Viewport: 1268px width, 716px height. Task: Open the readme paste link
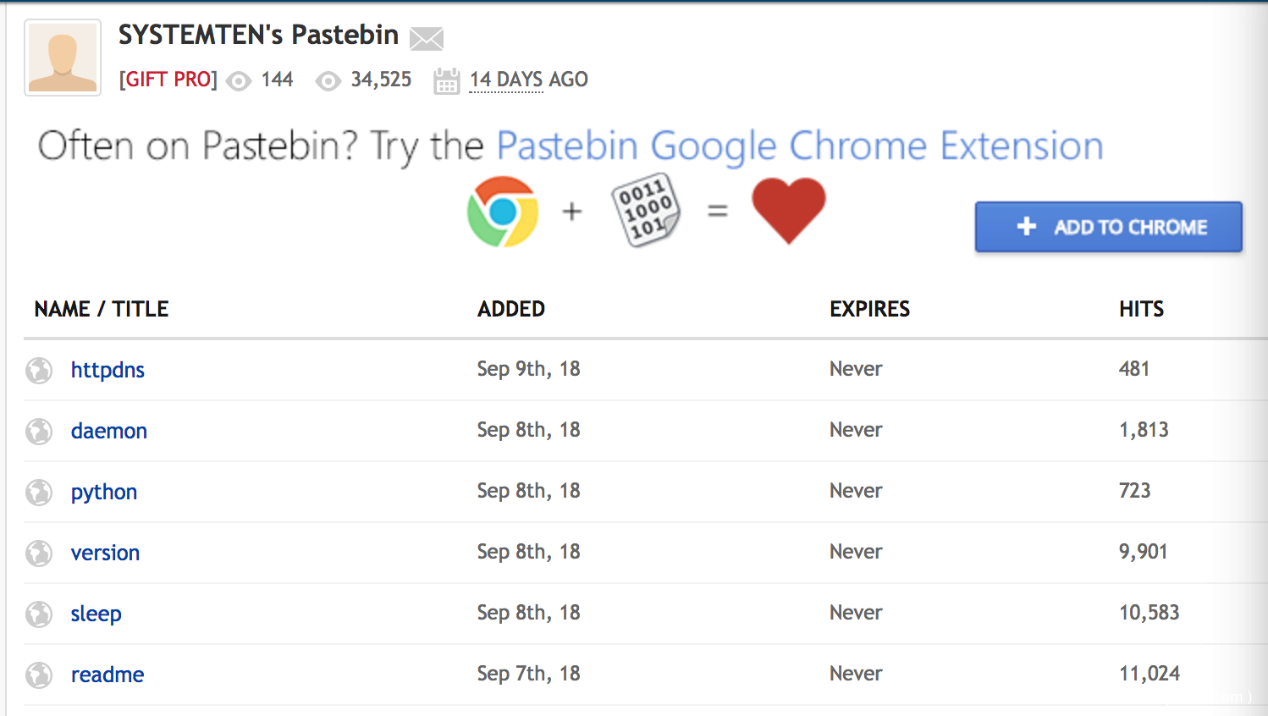coord(107,675)
